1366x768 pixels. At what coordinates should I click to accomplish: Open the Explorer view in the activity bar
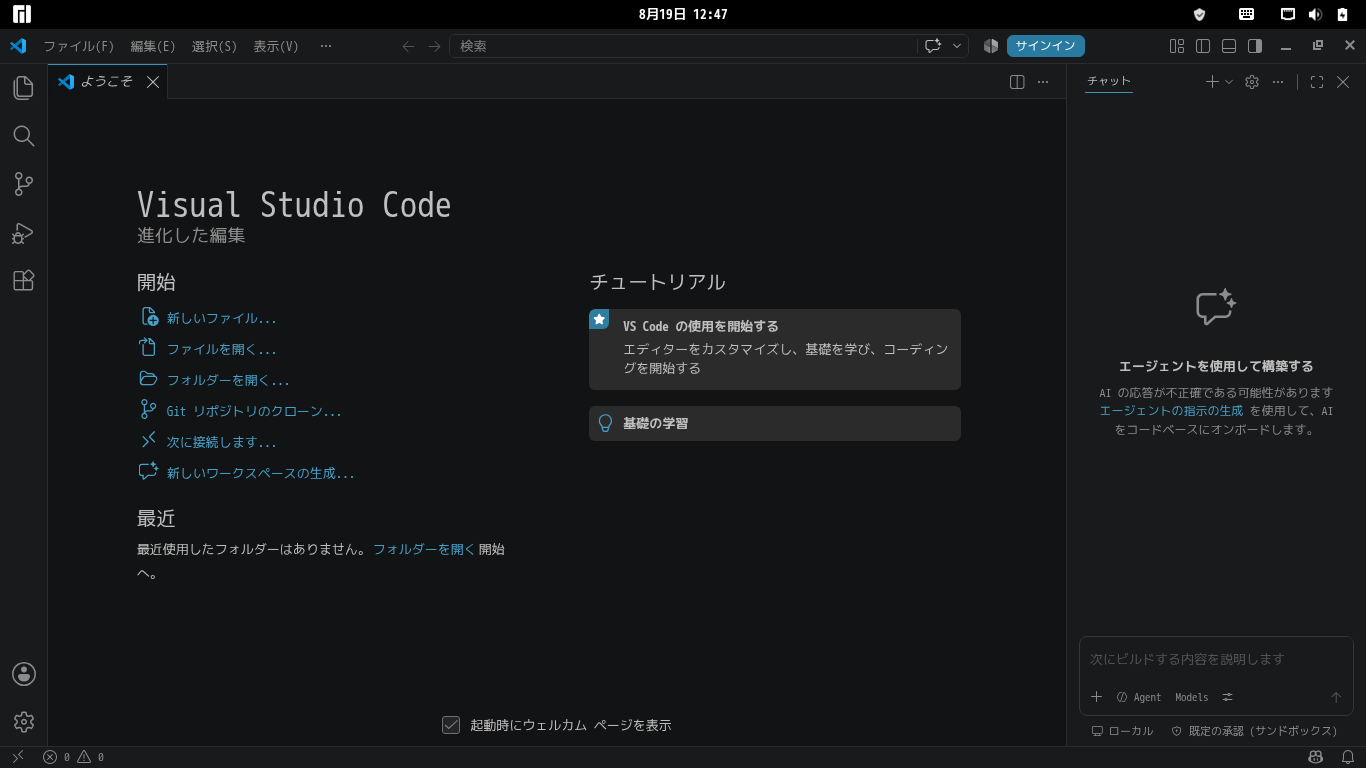tap(24, 87)
